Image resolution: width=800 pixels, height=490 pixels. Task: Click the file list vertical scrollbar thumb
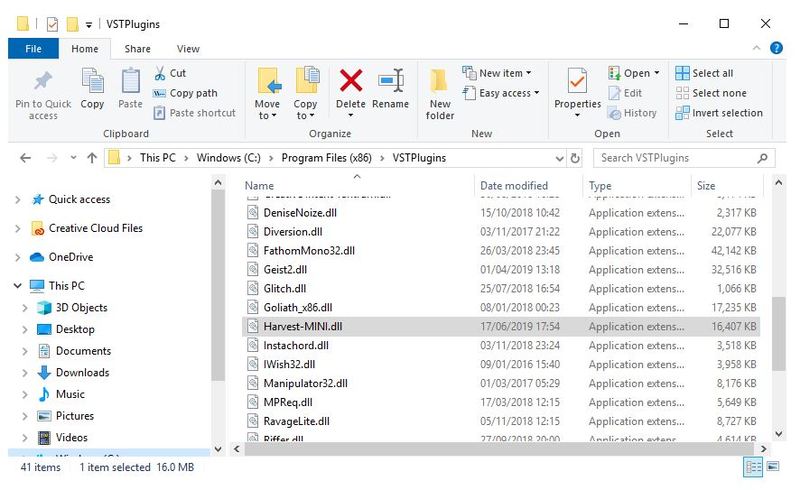tap(778, 334)
